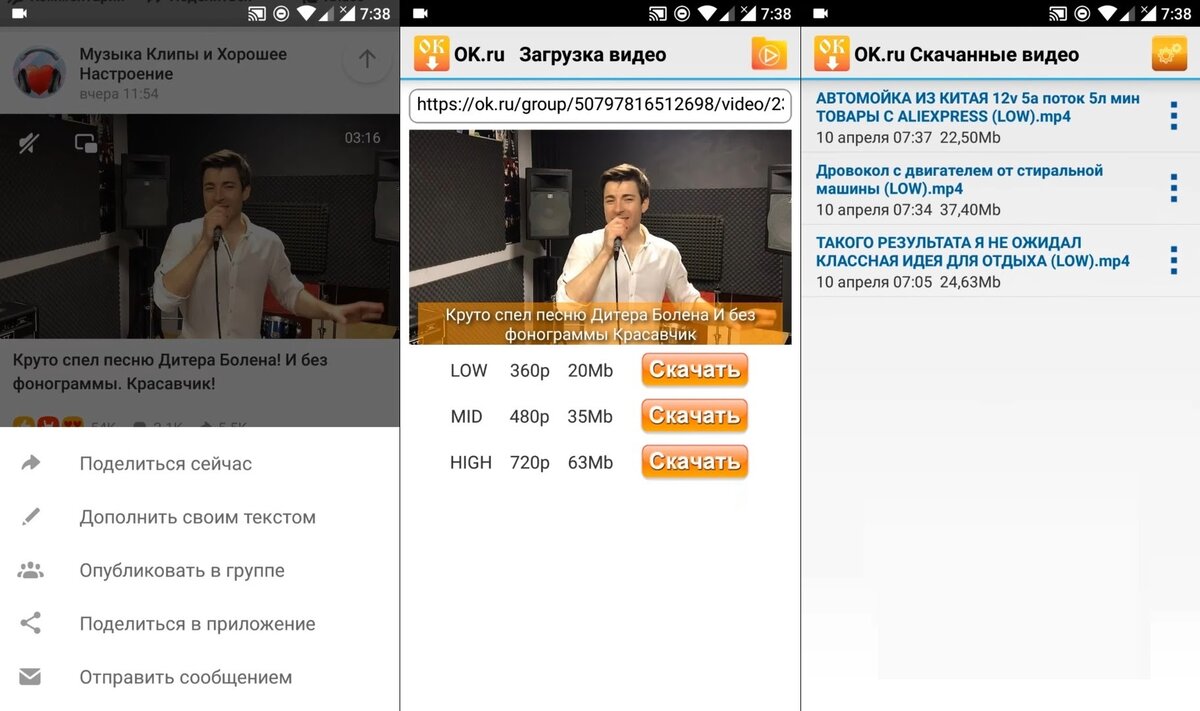
Task: Open the downloaded videos folder icon in Загрузка видео
Action: 769,54
